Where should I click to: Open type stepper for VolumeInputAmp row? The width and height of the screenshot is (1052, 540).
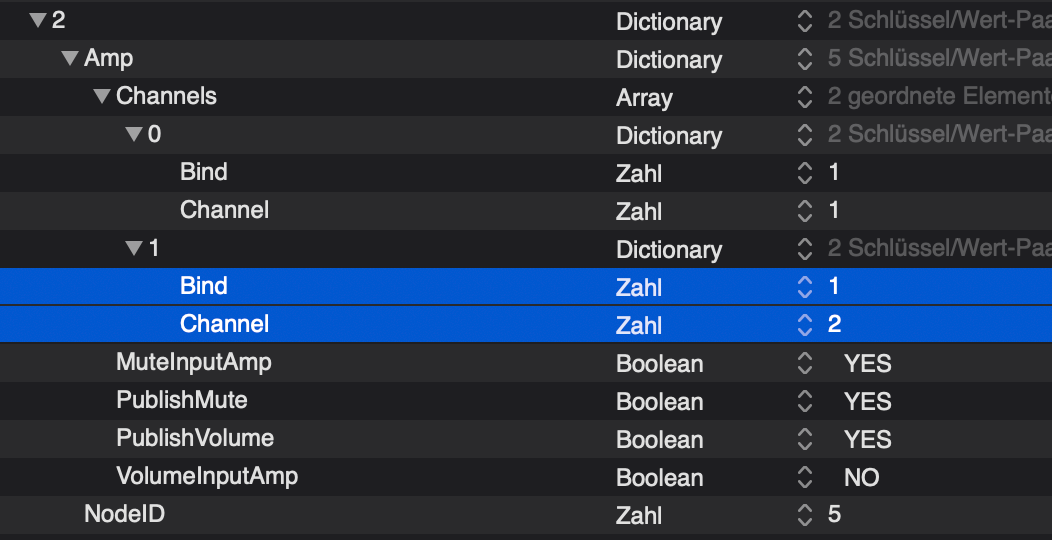[804, 478]
